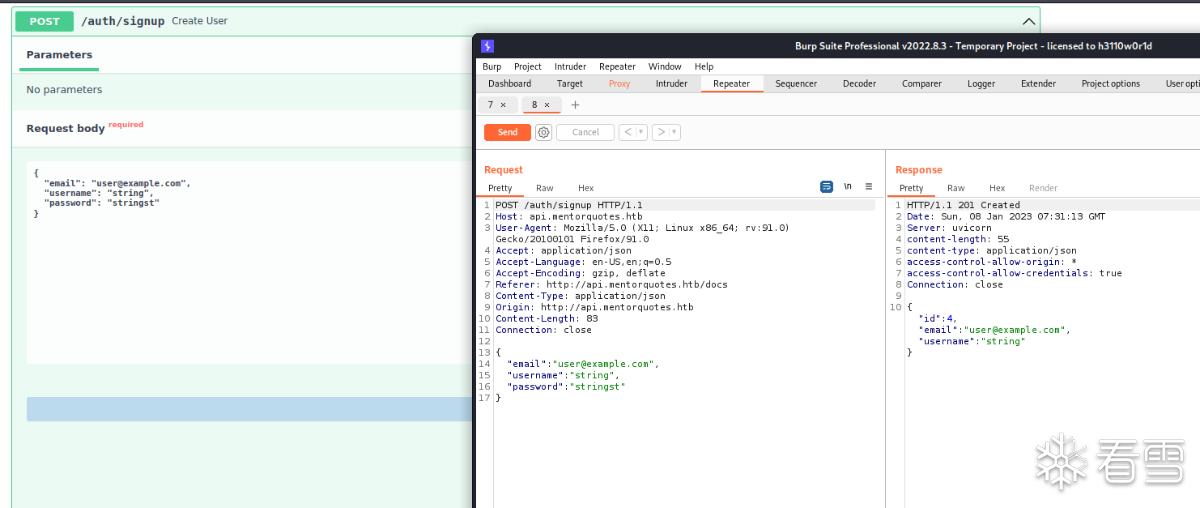Switch to the Decoder tab
The image size is (1200, 508).
[859, 84]
